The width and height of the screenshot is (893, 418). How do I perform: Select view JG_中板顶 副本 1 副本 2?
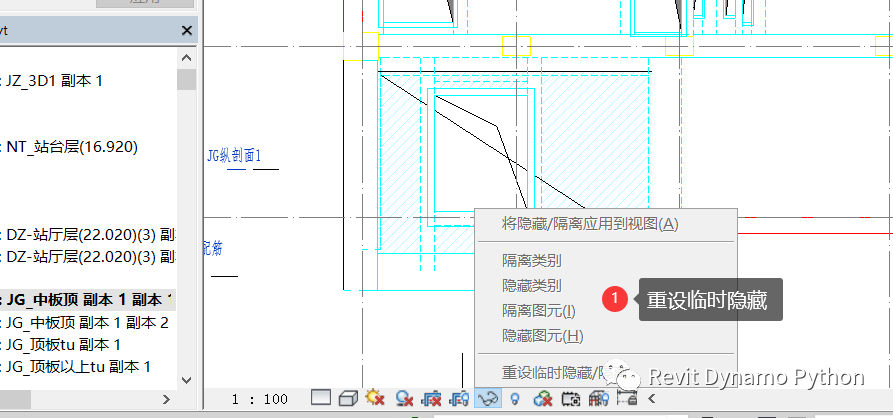click(x=87, y=323)
